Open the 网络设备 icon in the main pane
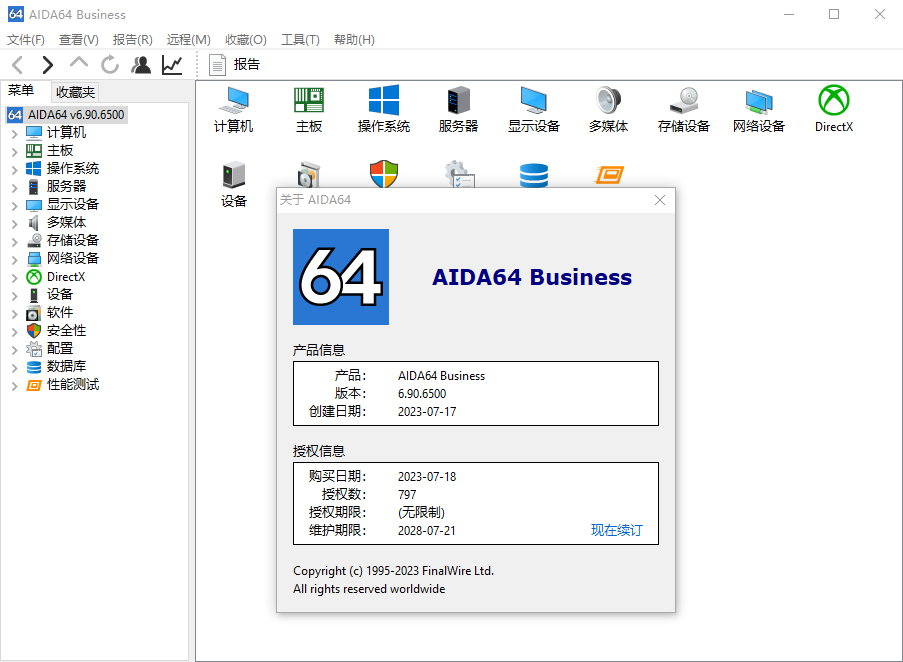The image size is (903, 662). pos(758,110)
